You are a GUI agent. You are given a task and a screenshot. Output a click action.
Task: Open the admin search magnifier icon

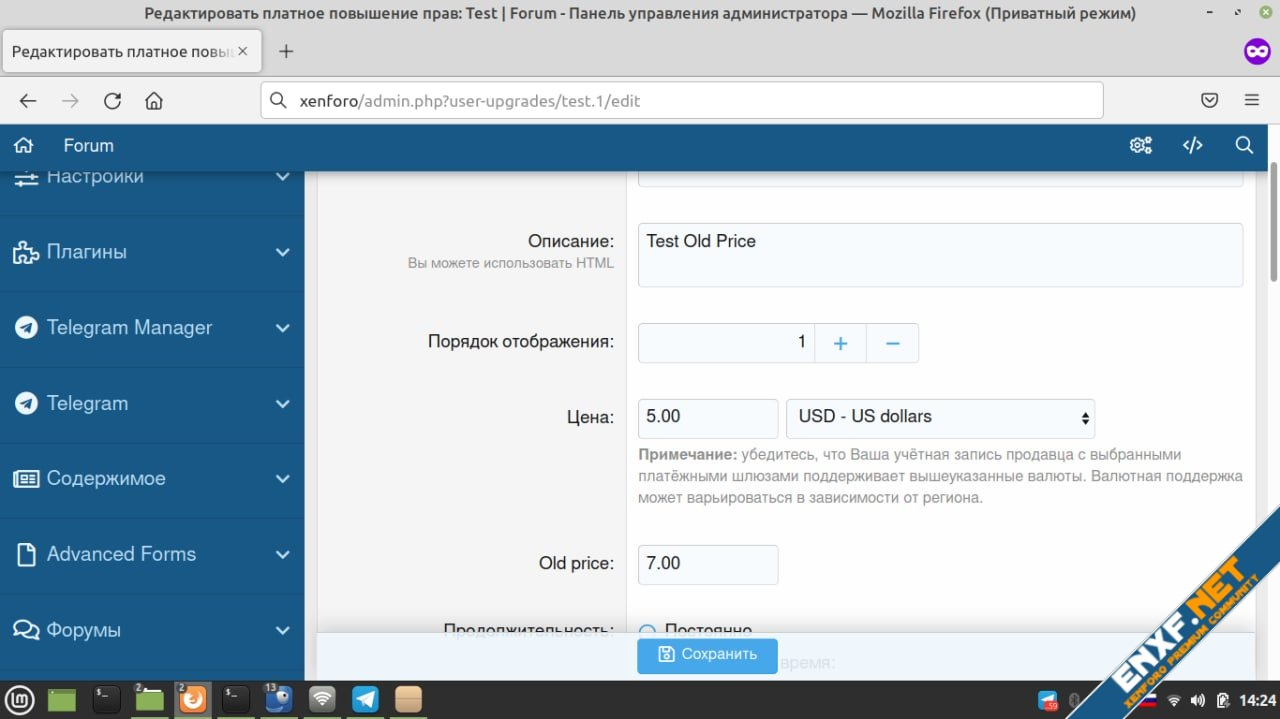coord(1244,145)
